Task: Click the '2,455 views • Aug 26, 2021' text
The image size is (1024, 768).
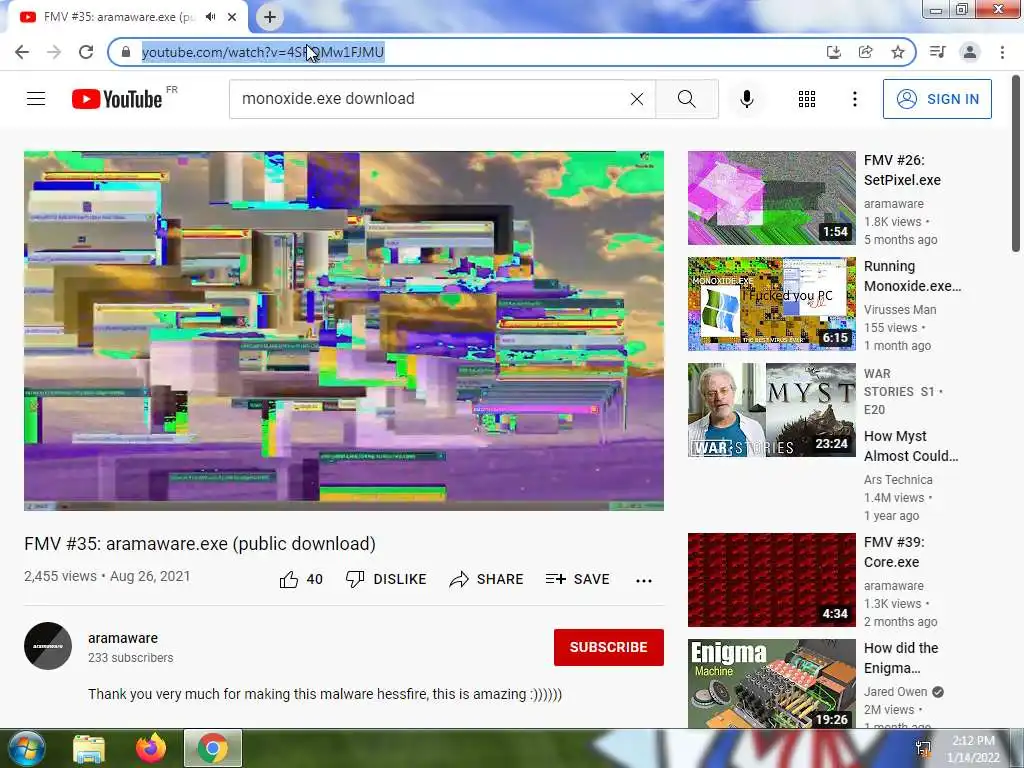Action: pos(107,576)
